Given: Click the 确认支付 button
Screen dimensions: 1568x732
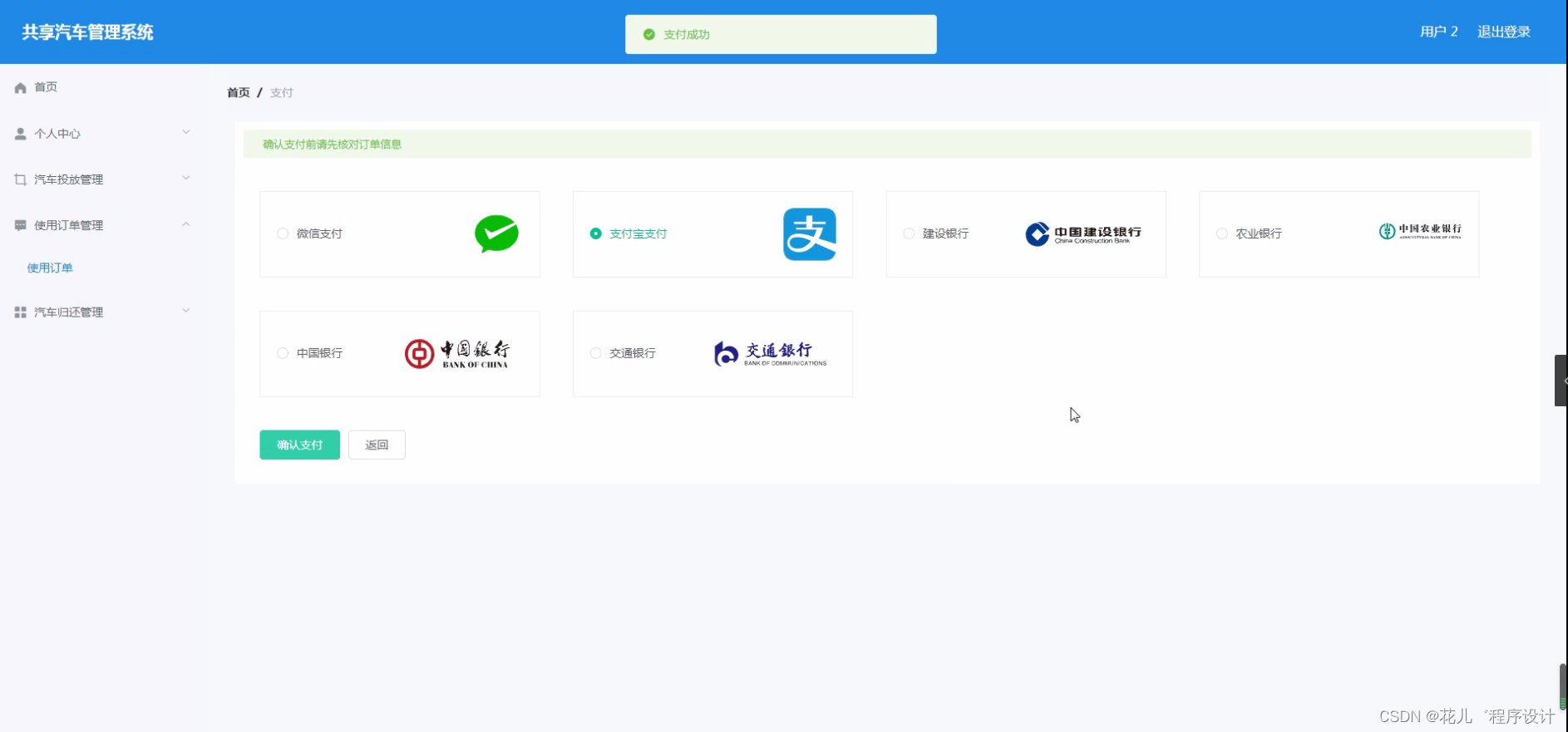Looking at the screenshot, I should [299, 445].
